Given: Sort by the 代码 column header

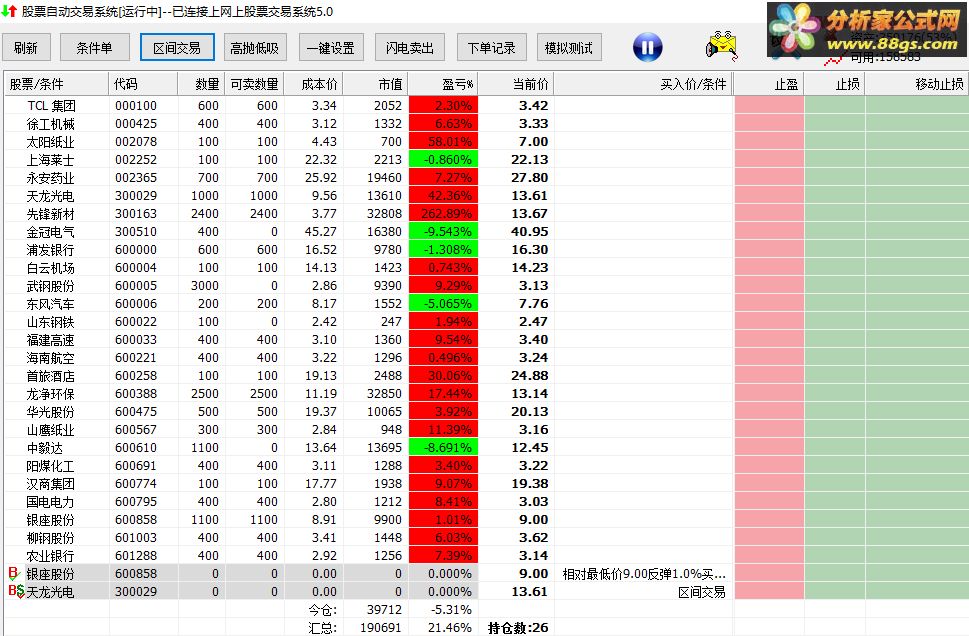Looking at the screenshot, I should pos(143,84).
